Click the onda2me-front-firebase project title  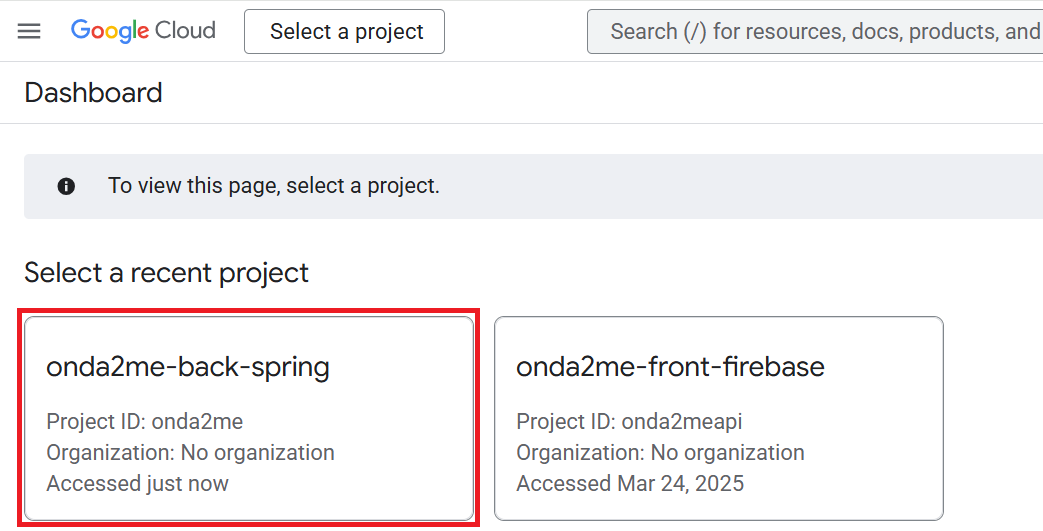670,367
